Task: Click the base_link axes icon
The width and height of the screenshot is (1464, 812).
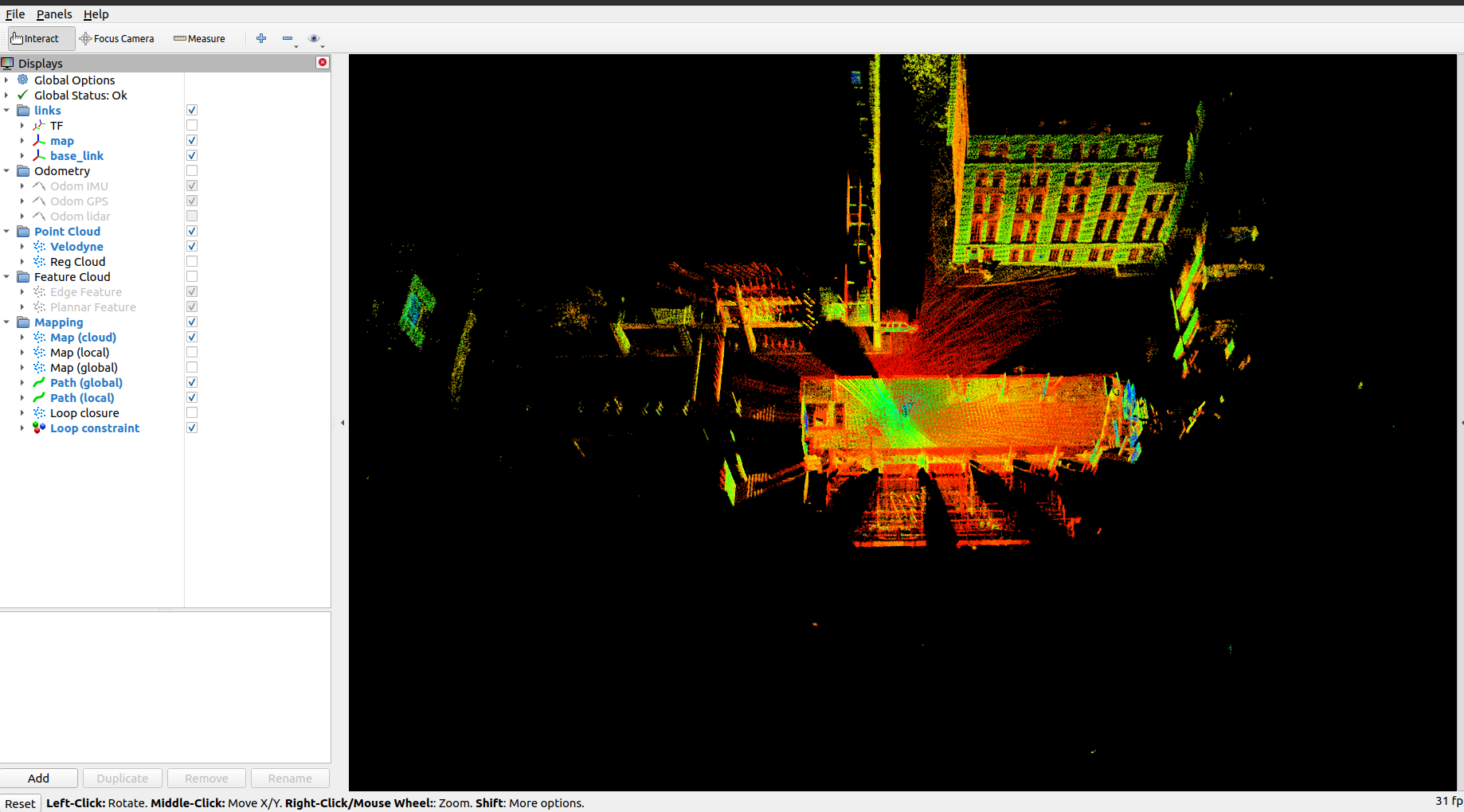Action: coord(39,155)
